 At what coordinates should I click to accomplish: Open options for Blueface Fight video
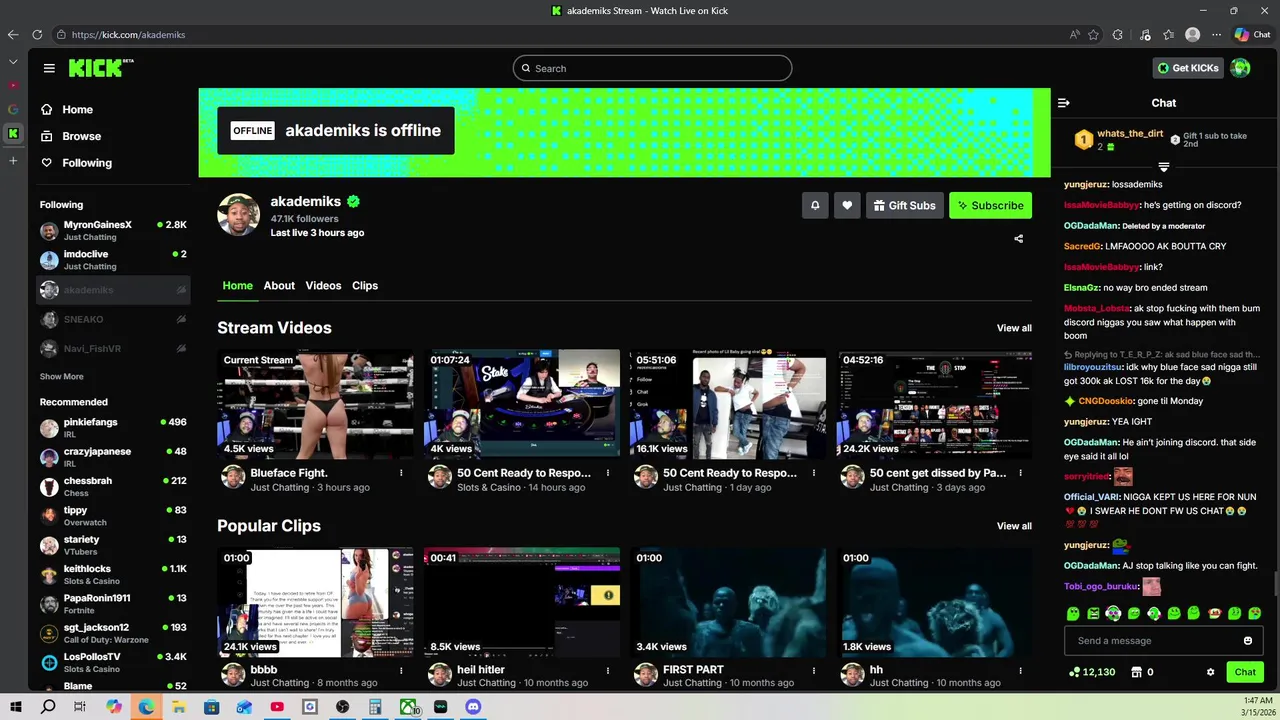[x=401, y=473]
